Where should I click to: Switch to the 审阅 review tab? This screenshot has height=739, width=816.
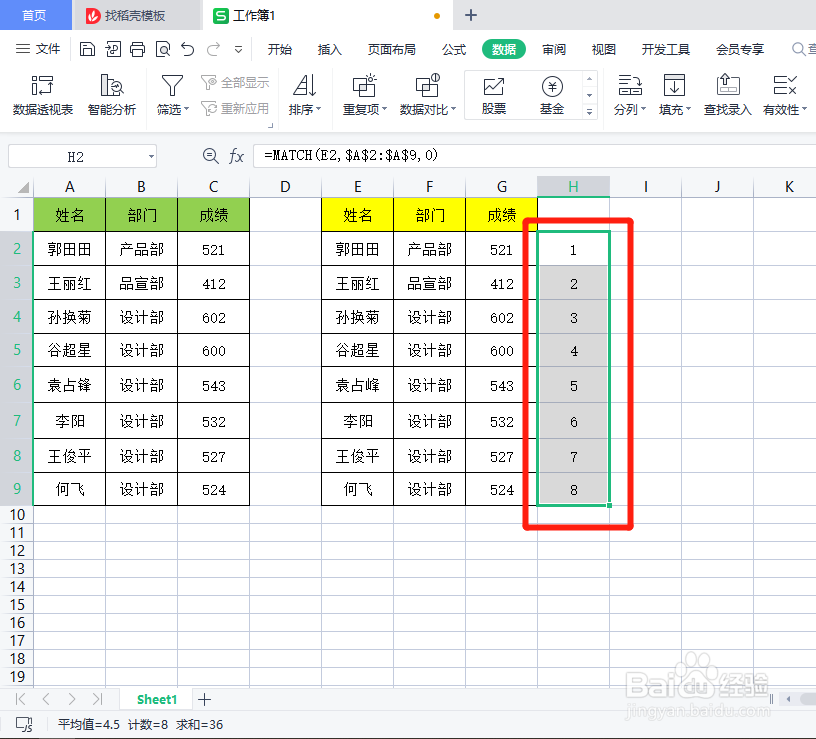(x=553, y=48)
